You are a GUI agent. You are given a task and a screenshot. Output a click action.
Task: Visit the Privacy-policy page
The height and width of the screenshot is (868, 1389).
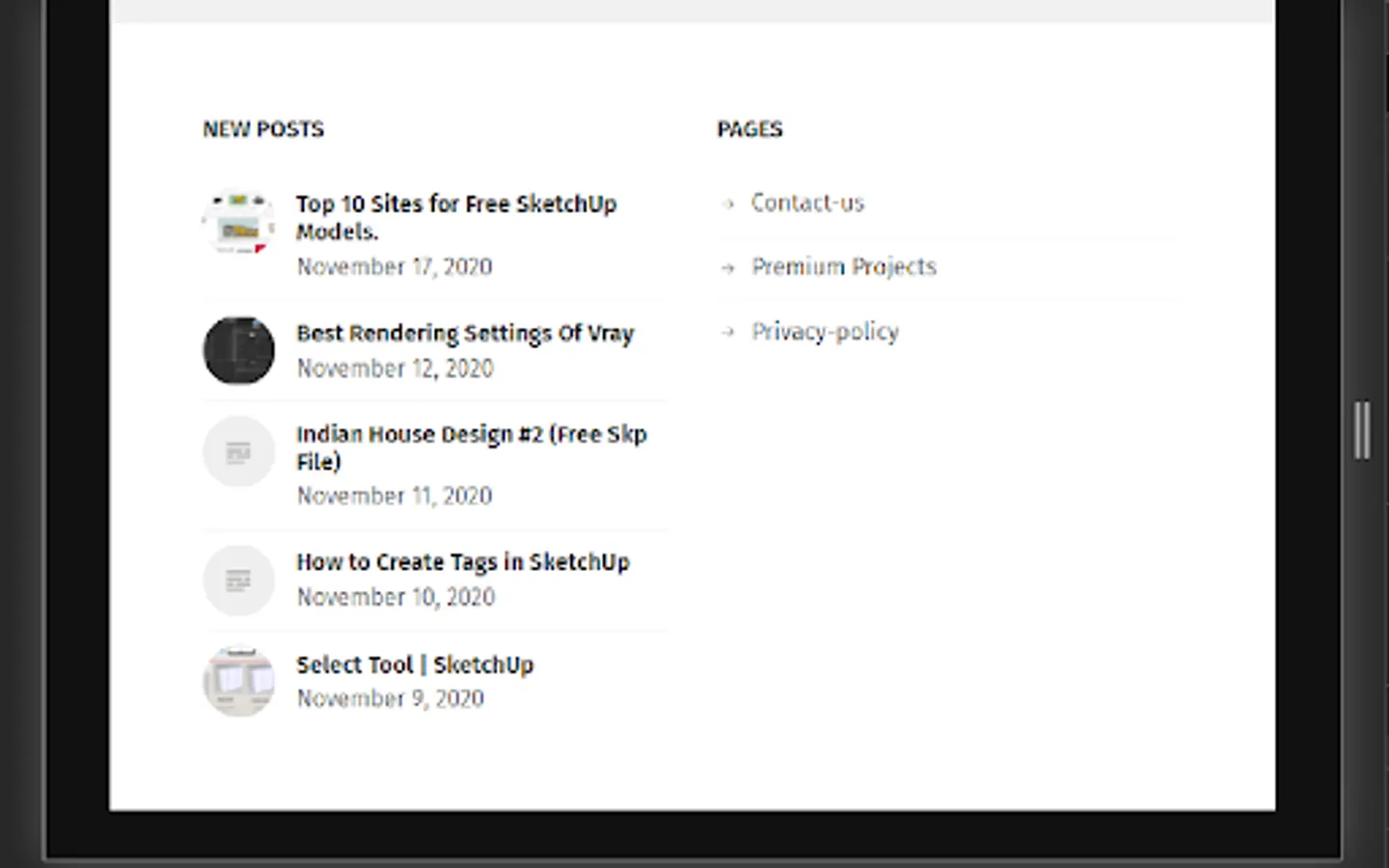coord(825,332)
